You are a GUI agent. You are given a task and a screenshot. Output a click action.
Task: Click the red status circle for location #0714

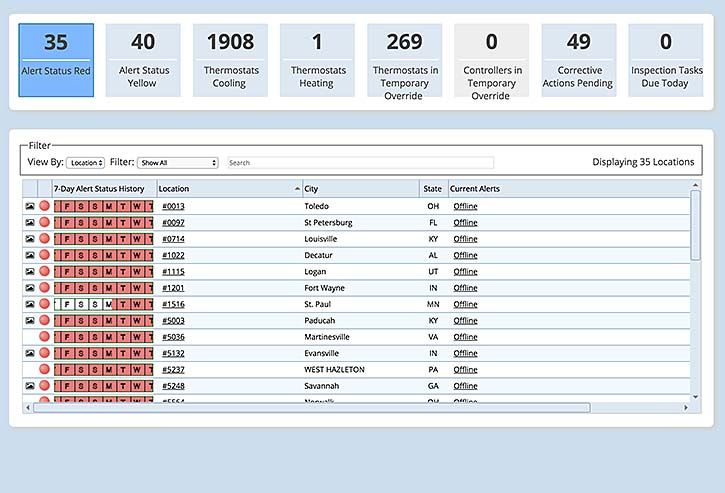(44, 238)
